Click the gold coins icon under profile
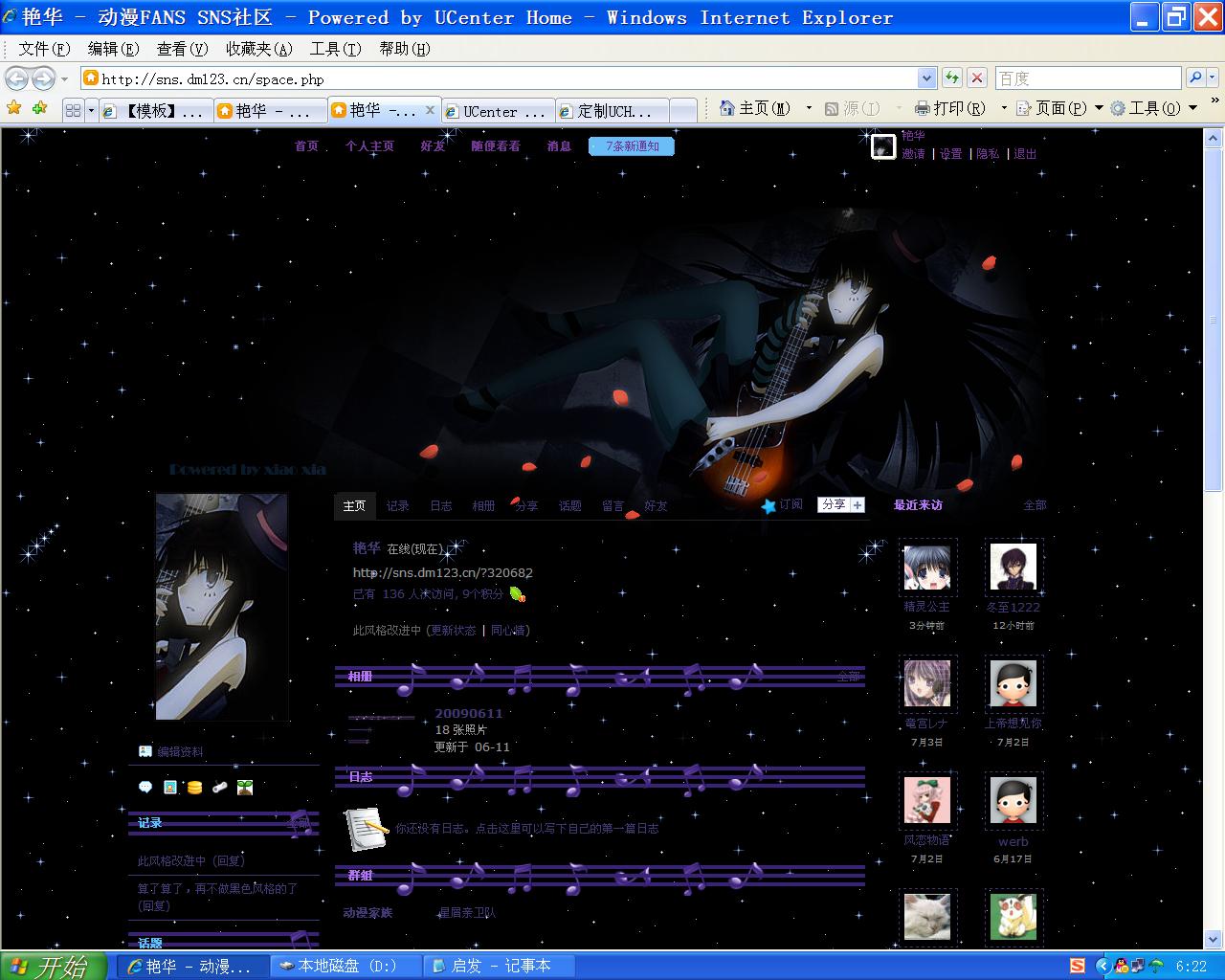 [195, 787]
